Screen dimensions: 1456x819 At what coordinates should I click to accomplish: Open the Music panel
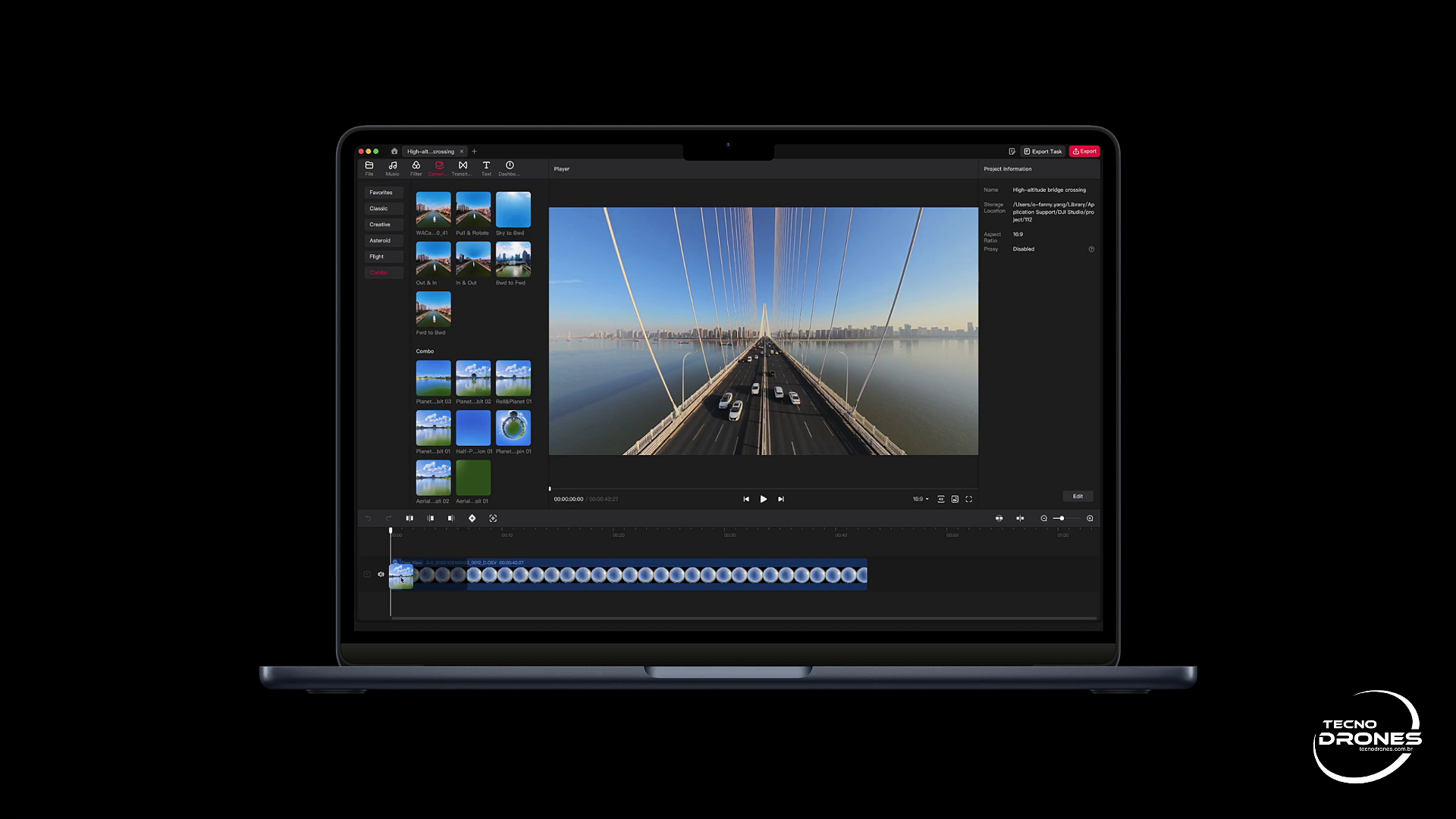(x=392, y=168)
